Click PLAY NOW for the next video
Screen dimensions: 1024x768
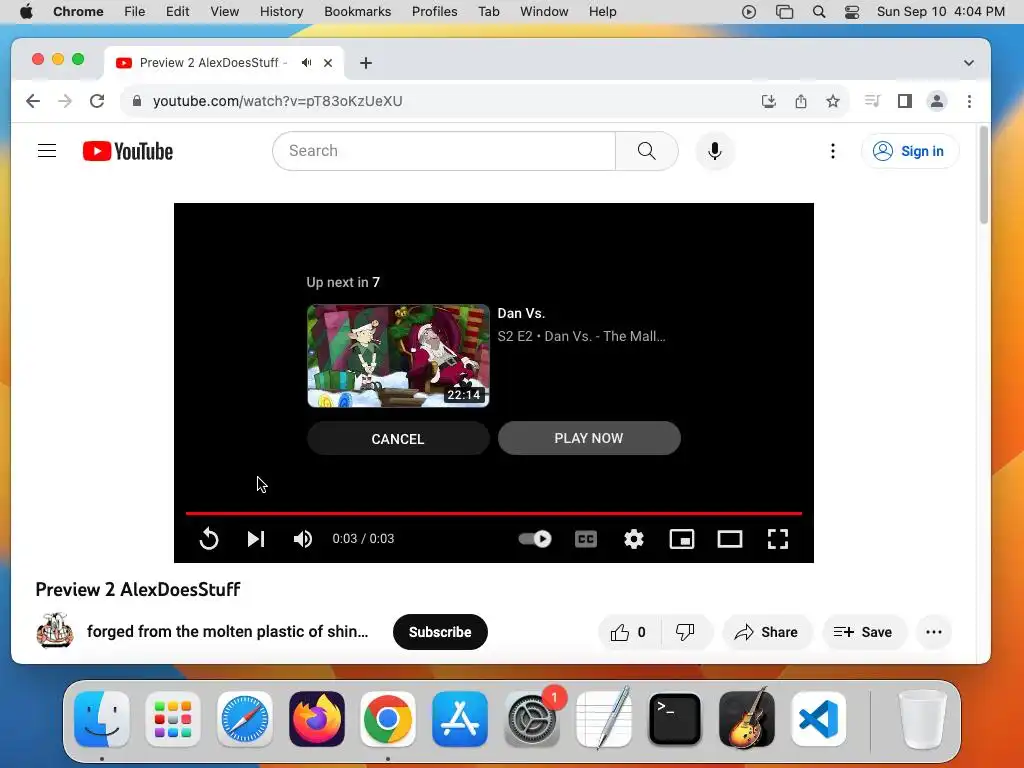[589, 438]
